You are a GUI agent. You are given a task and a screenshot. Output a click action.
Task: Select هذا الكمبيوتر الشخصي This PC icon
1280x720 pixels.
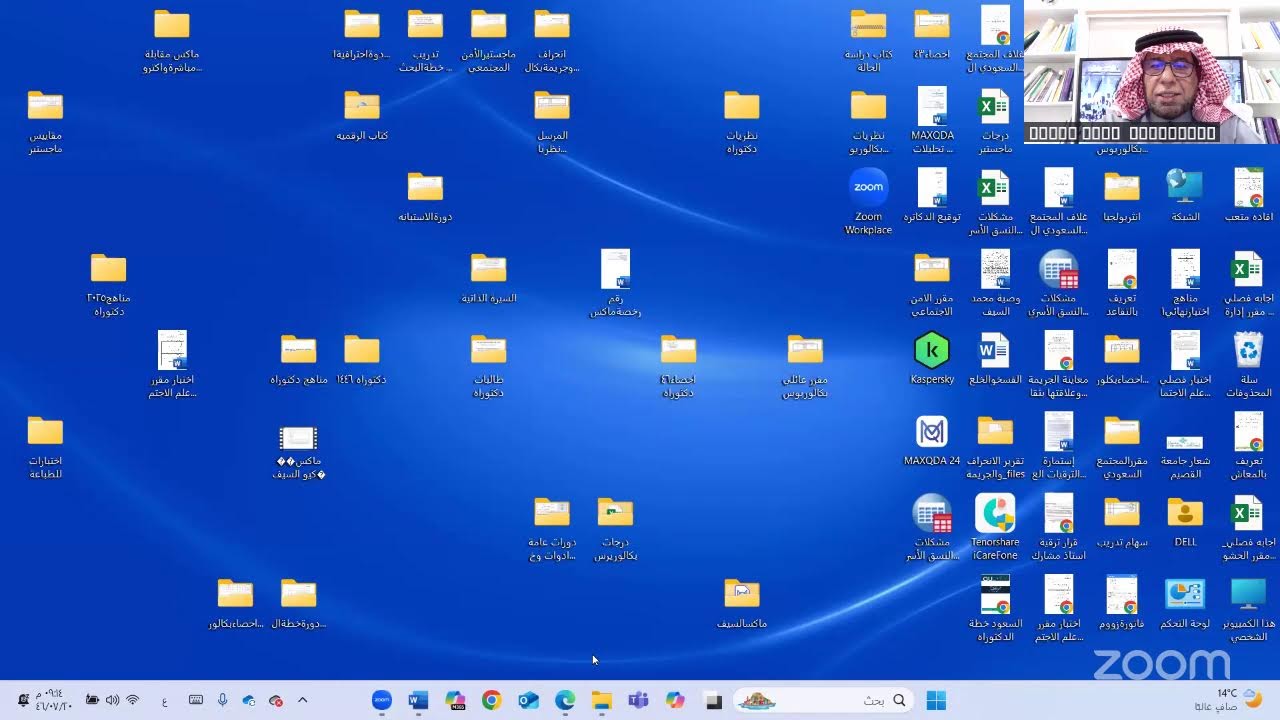(1249, 608)
